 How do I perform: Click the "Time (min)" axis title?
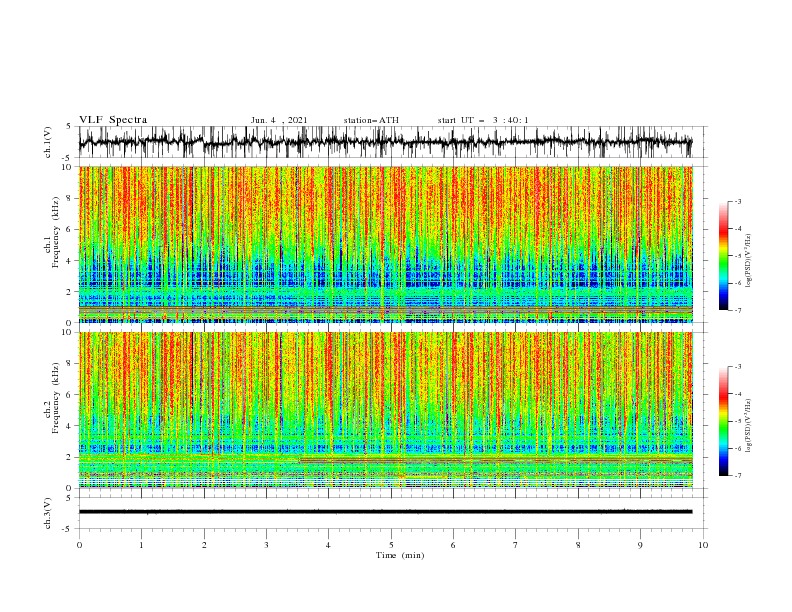click(x=400, y=555)
